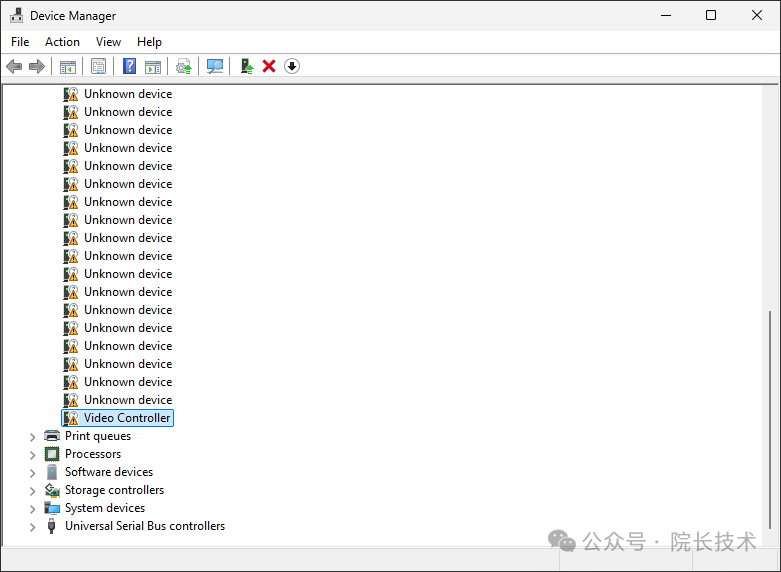Maximize the Device Manager window

click(711, 15)
